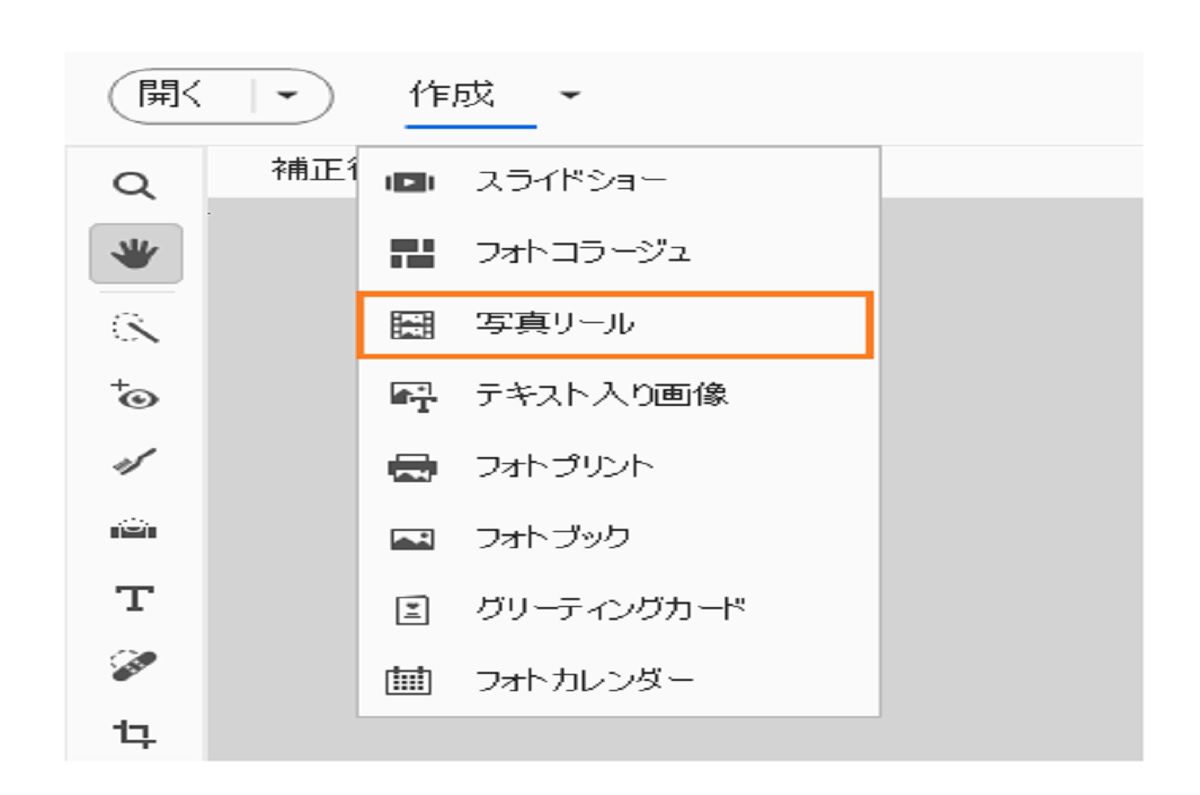Viewport: 1200px width, 795px height.
Task: Collapse the 作成 dropdown arrow
Action: (x=568, y=97)
